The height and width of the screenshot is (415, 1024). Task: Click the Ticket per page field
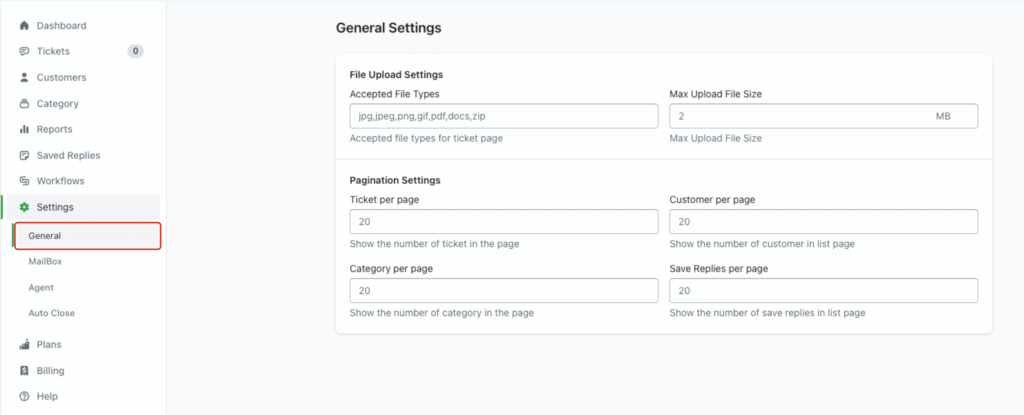[503, 221]
